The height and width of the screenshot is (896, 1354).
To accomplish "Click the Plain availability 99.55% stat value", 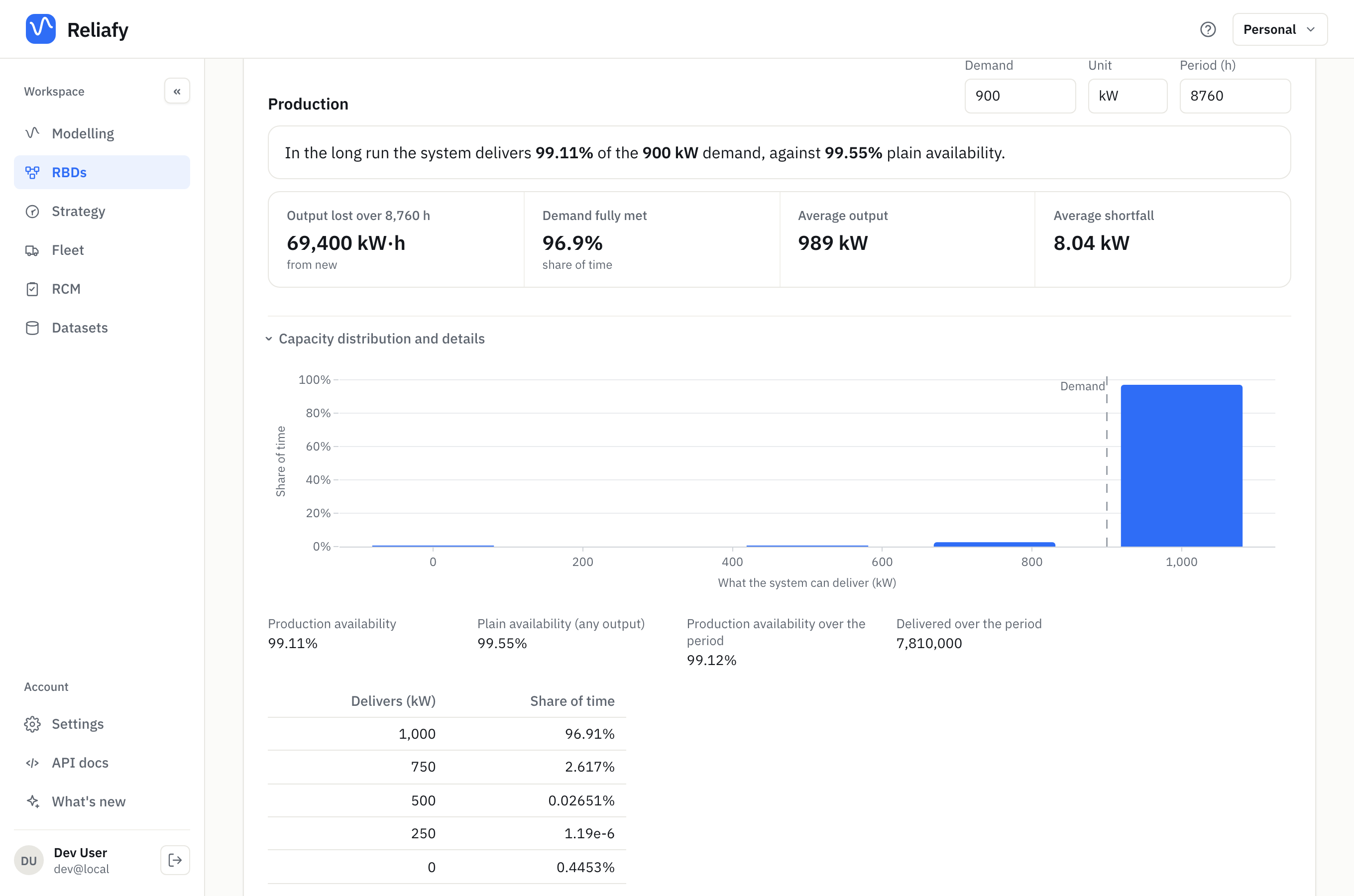I will point(502,644).
